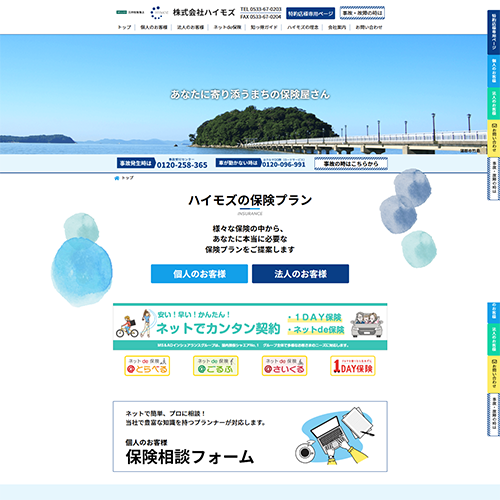Viewport: 500px width, 500px height.
Task: Click the 車が動かない時は label
Action: pyautogui.click(x=238, y=163)
